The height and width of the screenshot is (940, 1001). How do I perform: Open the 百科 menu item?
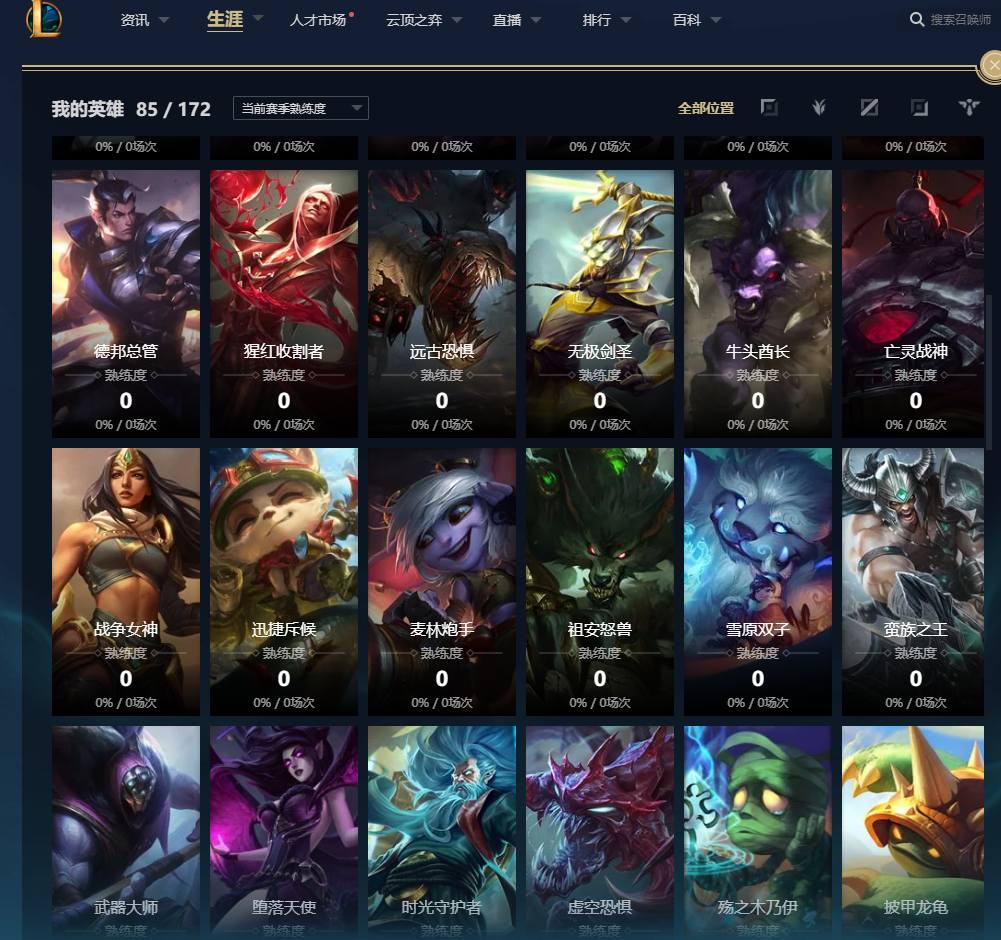687,20
